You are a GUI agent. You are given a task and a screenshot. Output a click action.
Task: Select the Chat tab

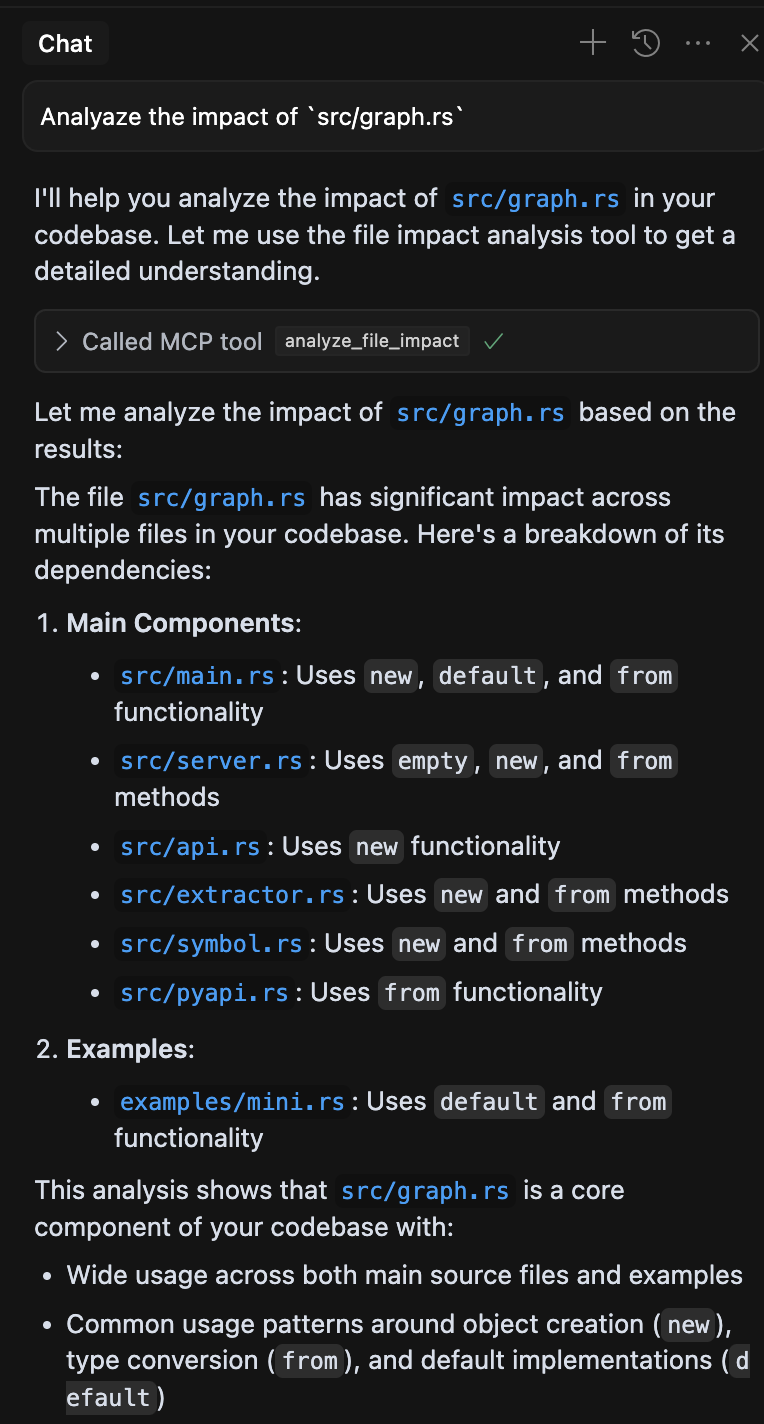coord(65,43)
